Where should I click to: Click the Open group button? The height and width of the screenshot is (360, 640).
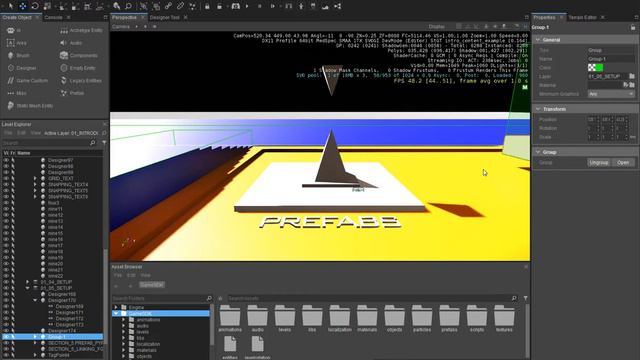pos(623,162)
